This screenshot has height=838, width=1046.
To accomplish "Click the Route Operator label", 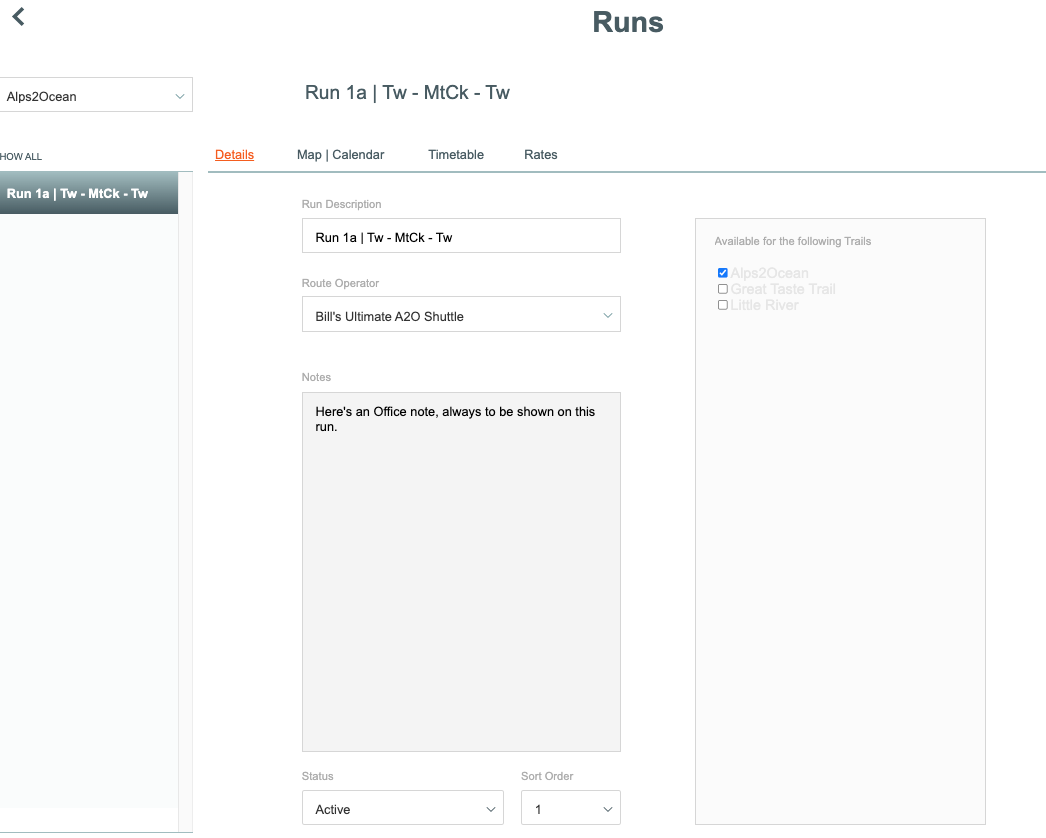I will point(340,284).
